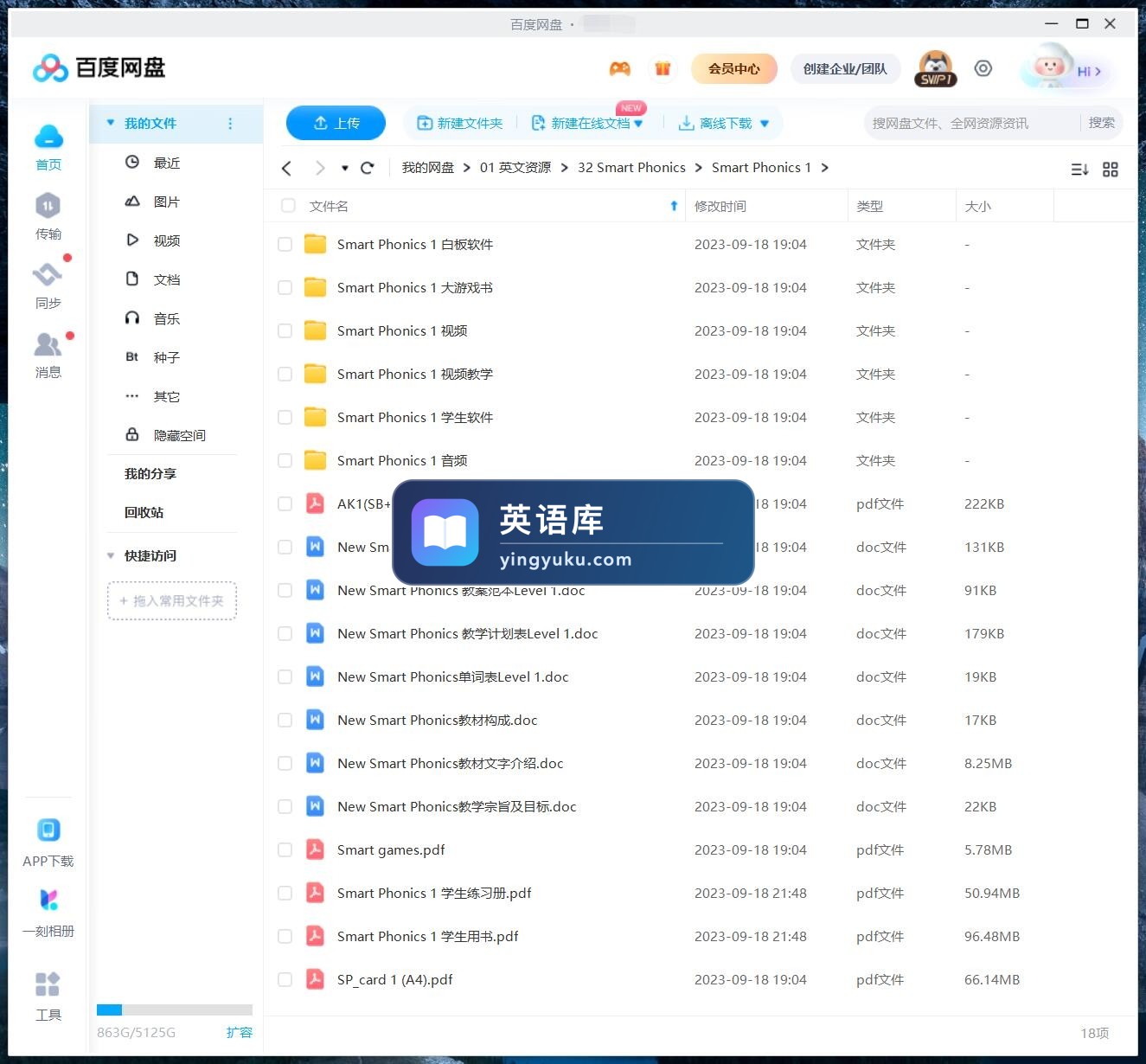Open the Home (首页) cloud icon
The width and height of the screenshot is (1146, 1064).
[48, 138]
